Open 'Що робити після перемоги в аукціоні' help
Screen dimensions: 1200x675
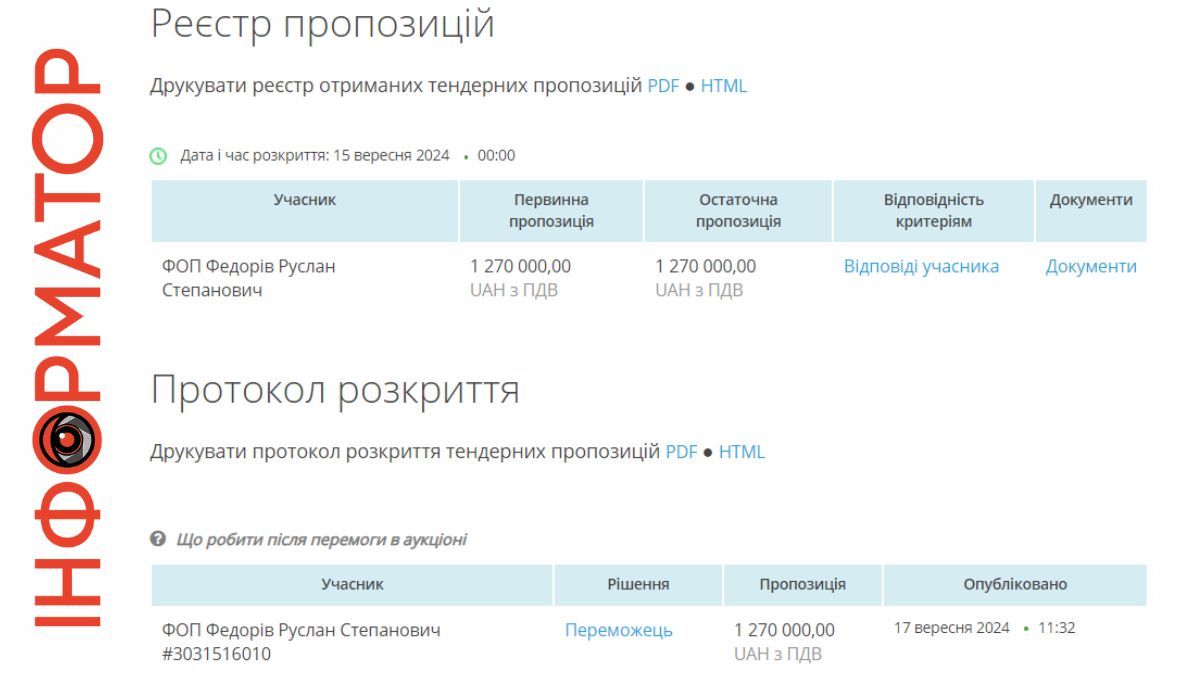(x=320, y=538)
